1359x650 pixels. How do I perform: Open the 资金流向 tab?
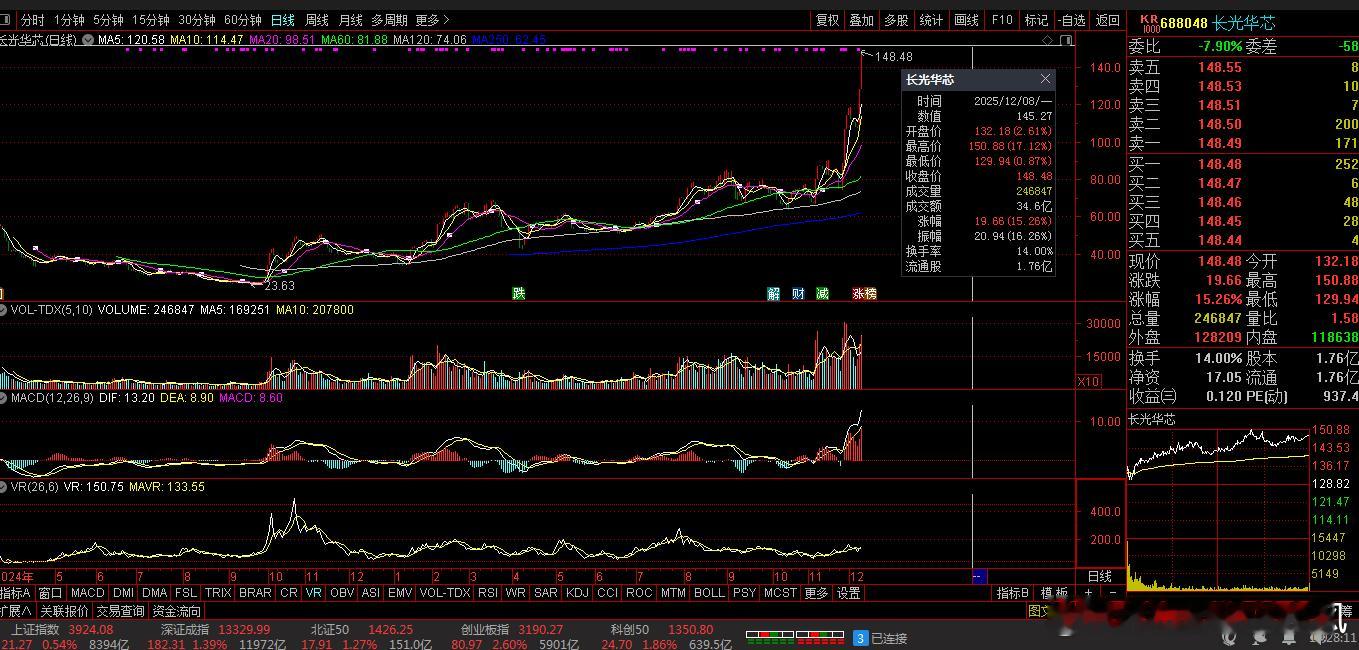tap(177, 611)
